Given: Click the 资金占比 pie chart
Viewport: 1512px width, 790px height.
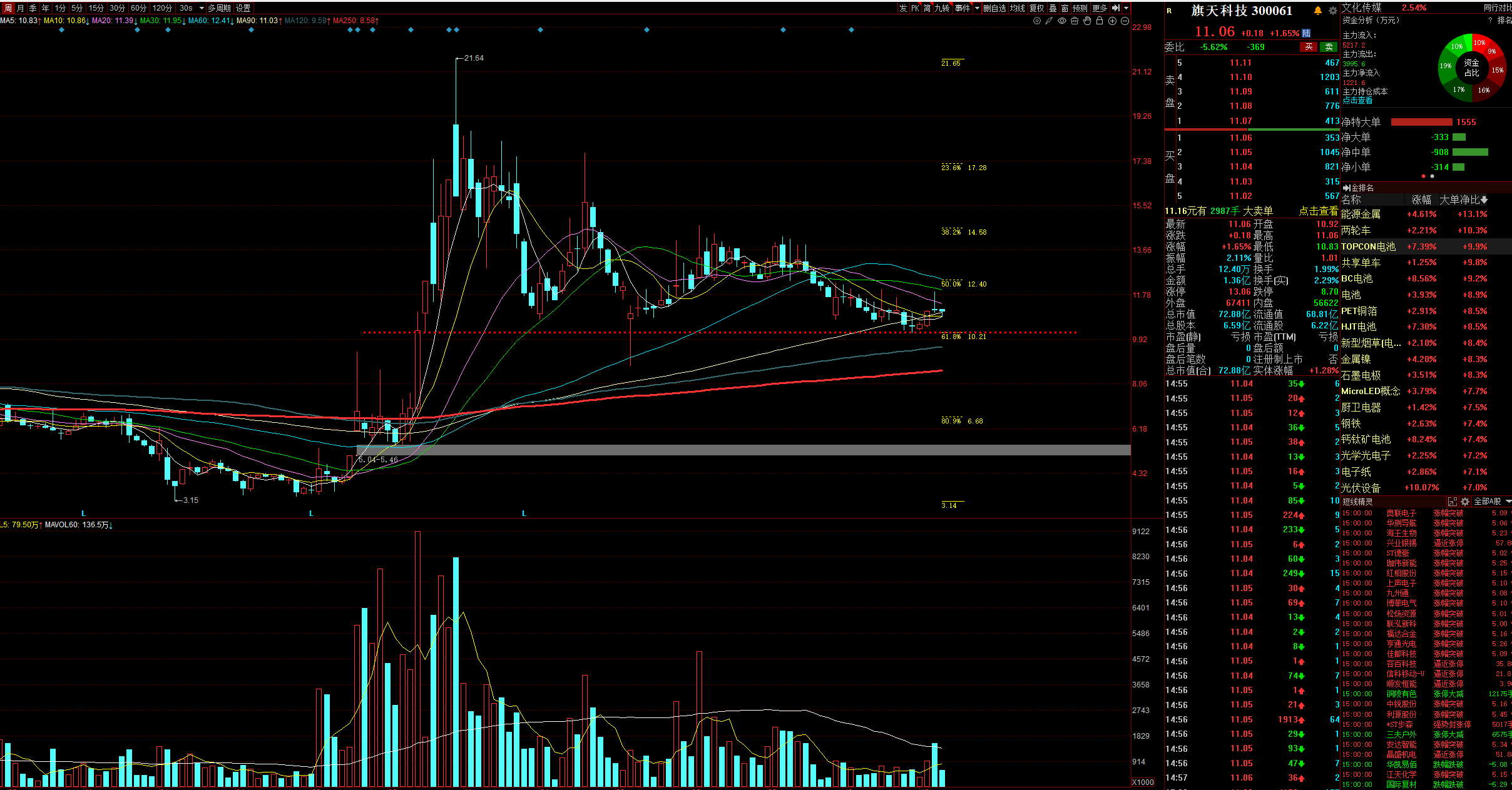Looking at the screenshot, I should 1471,68.
